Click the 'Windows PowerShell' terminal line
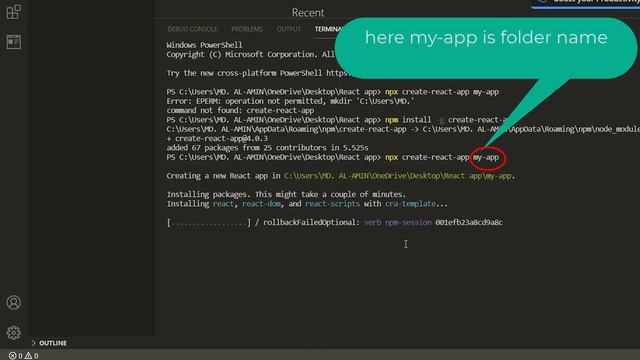Image resolution: width=640 pixels, height=360 pixels. coord(204,45)
